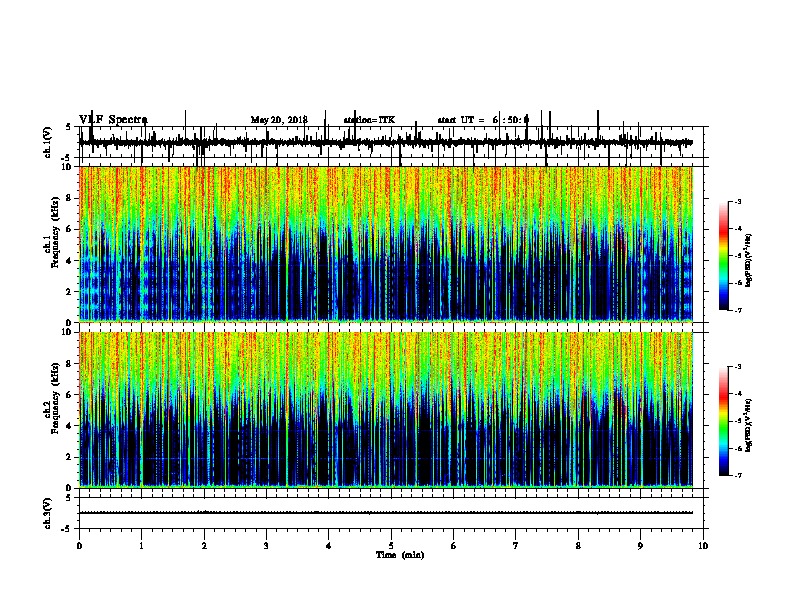
Task: Click the '4' tick on the time axis
Action: 328,546
